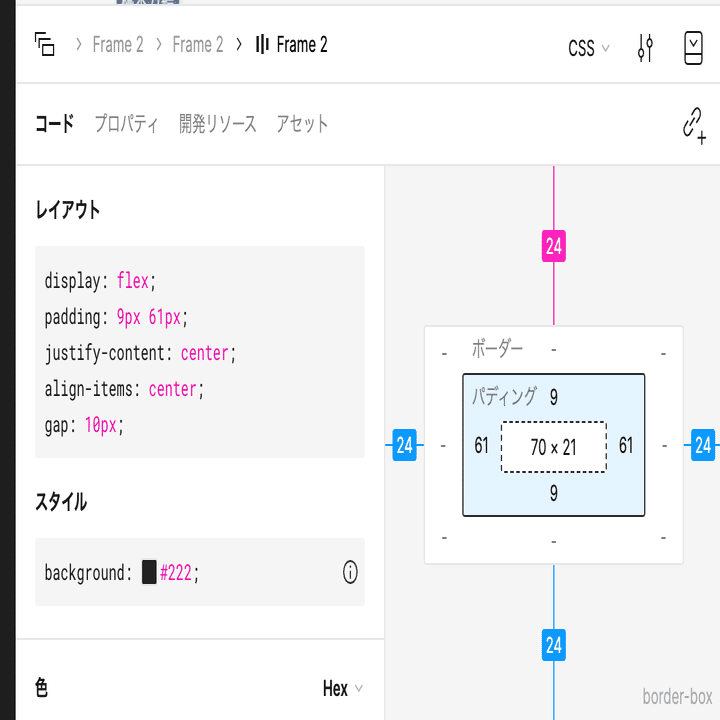
Task: Open the アセット tab
Action: click(302, 124)
